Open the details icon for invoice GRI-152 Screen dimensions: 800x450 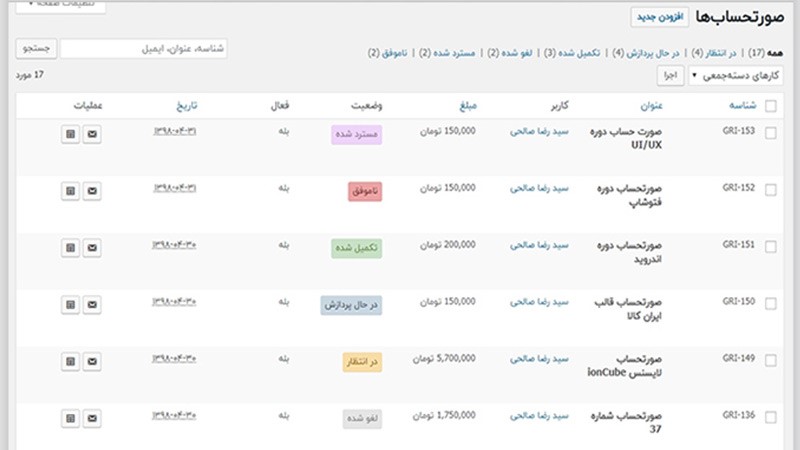click(x=69, y=188)
